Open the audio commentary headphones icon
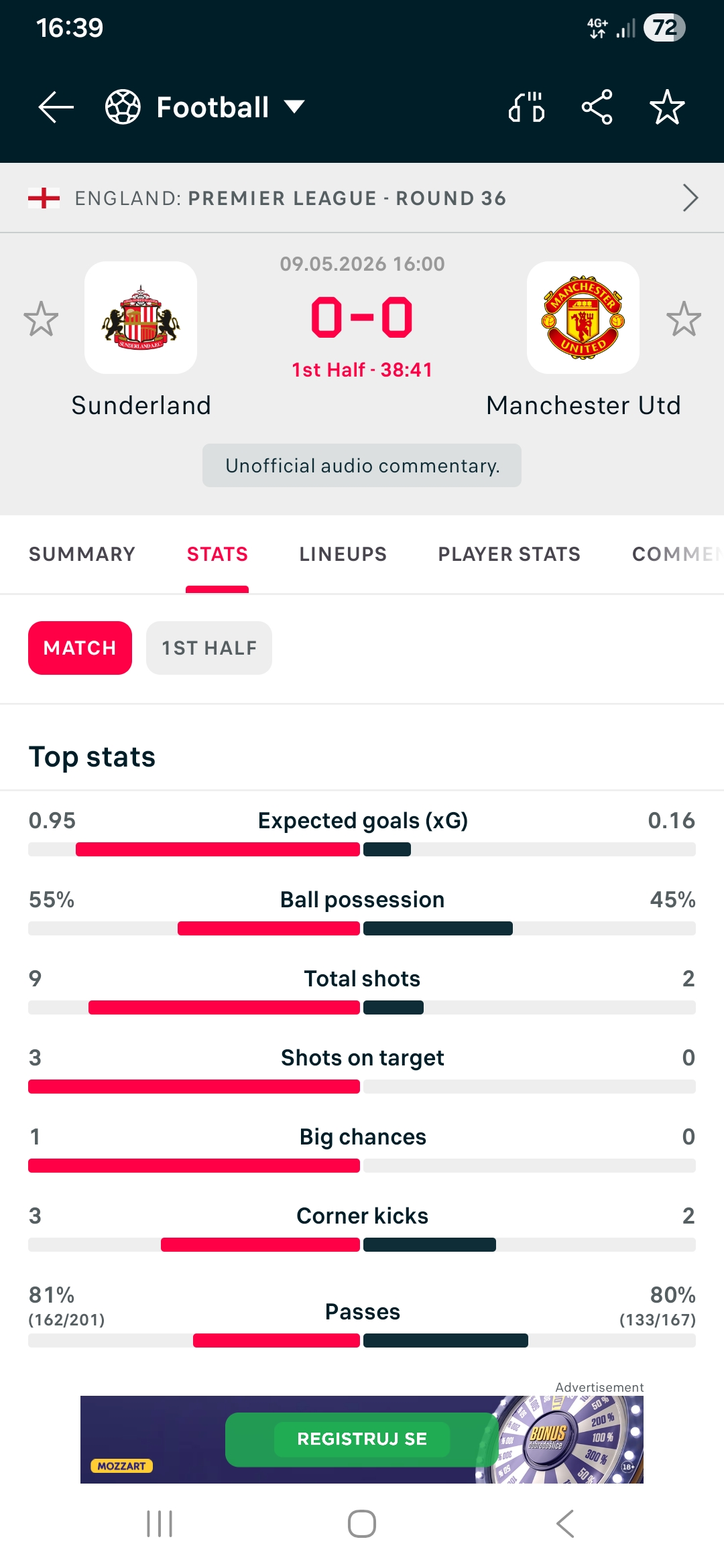The width and height of the screenshot is (724, 1568). (x=526, y=107)
